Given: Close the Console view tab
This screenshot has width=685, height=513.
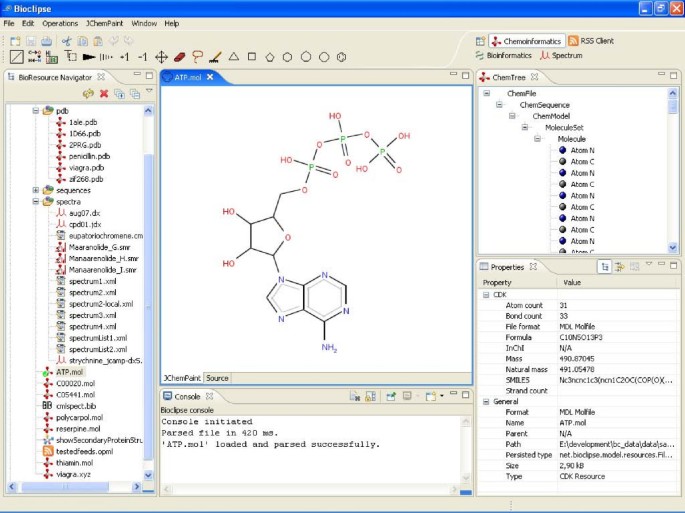Looking at the screenshot, I should [209, 396].
